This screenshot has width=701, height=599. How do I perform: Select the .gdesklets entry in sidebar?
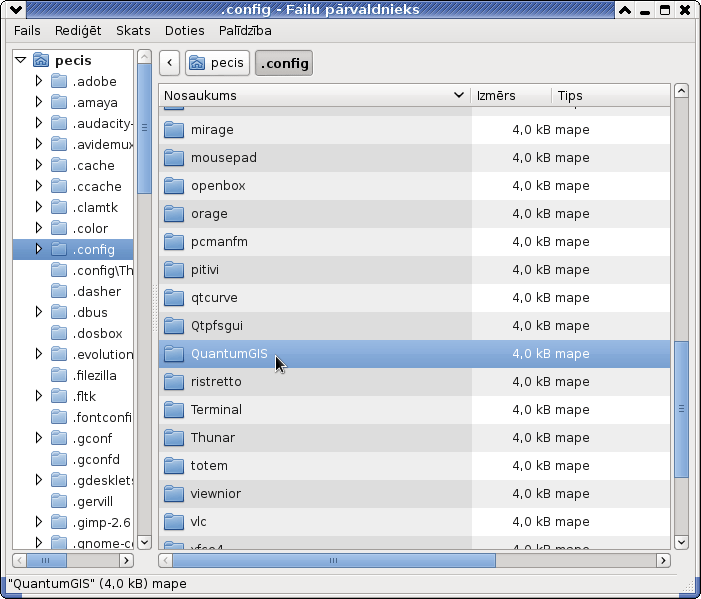(73, 480)
